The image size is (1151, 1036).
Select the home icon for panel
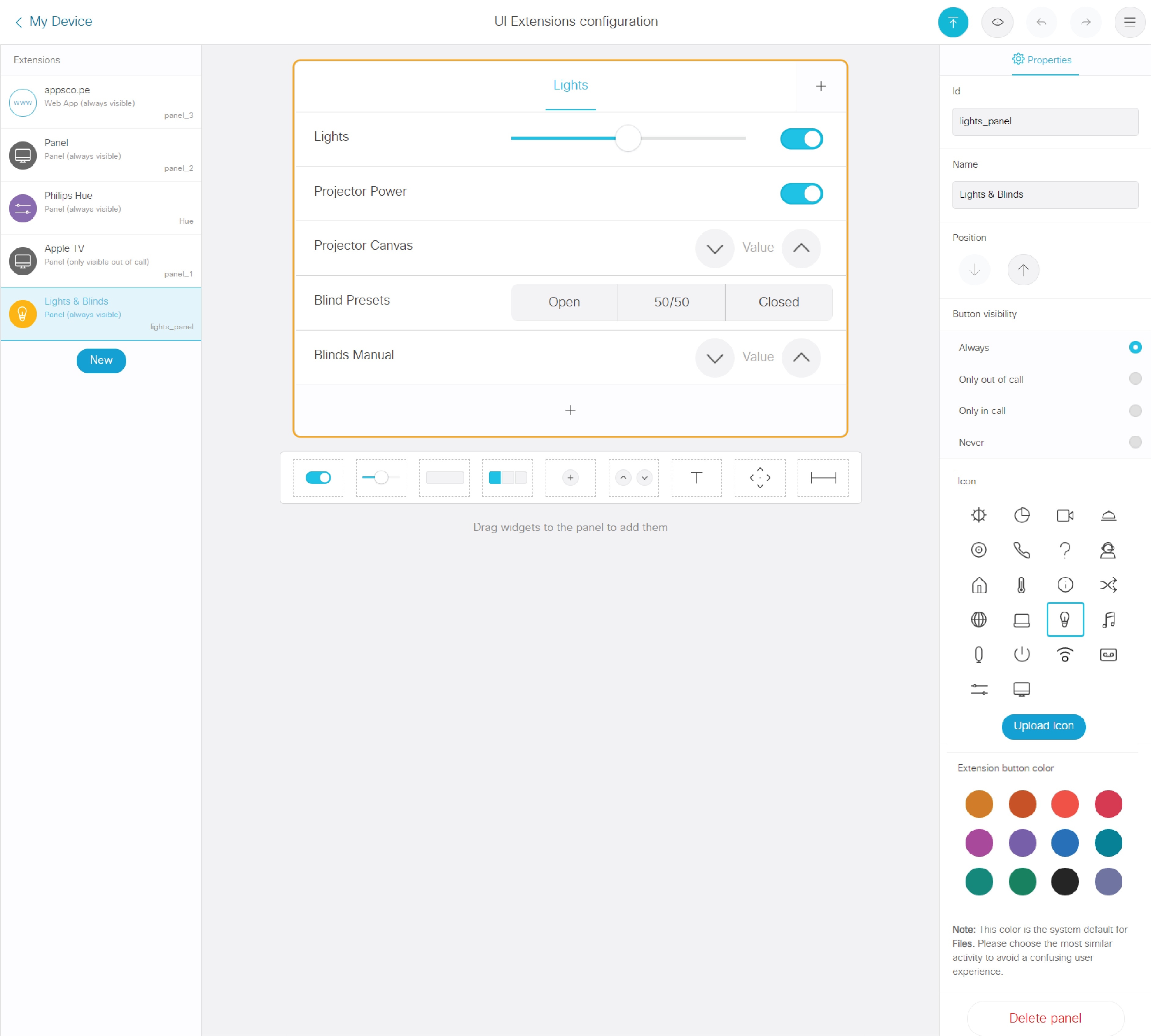[978, 585]
